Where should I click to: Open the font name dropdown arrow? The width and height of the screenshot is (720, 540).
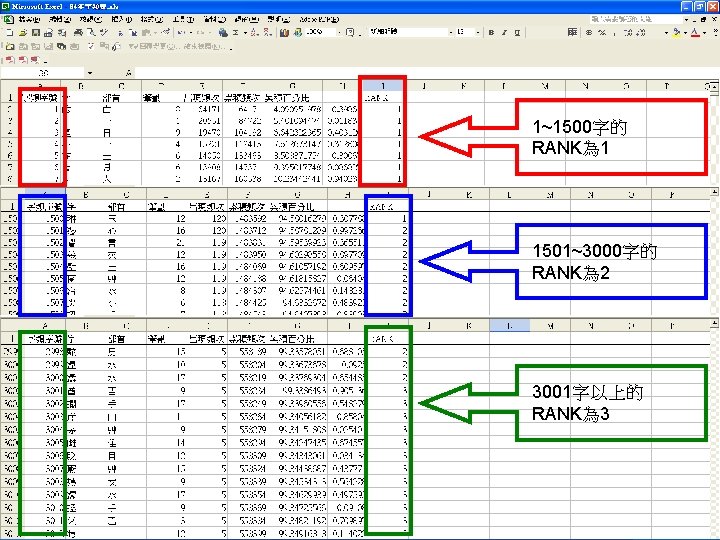click(451, 33)
